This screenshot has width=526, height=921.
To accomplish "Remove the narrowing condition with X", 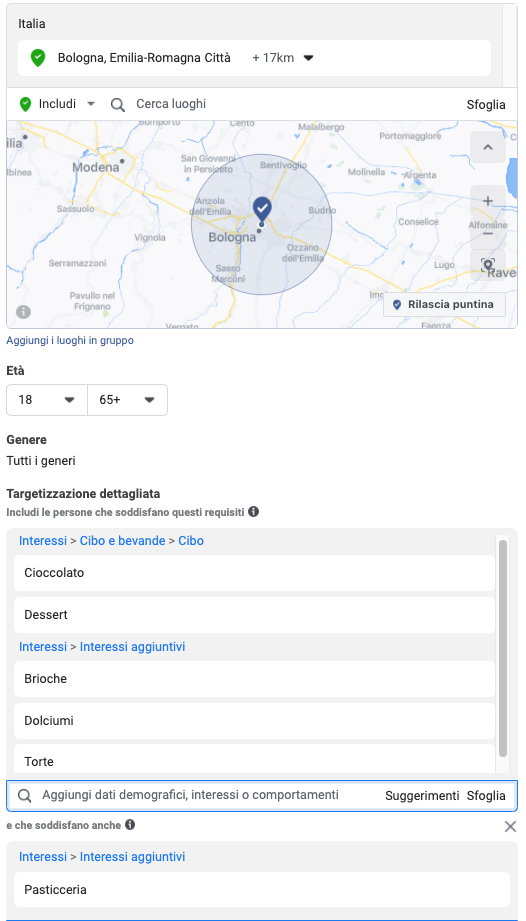I will click(510, 827).
